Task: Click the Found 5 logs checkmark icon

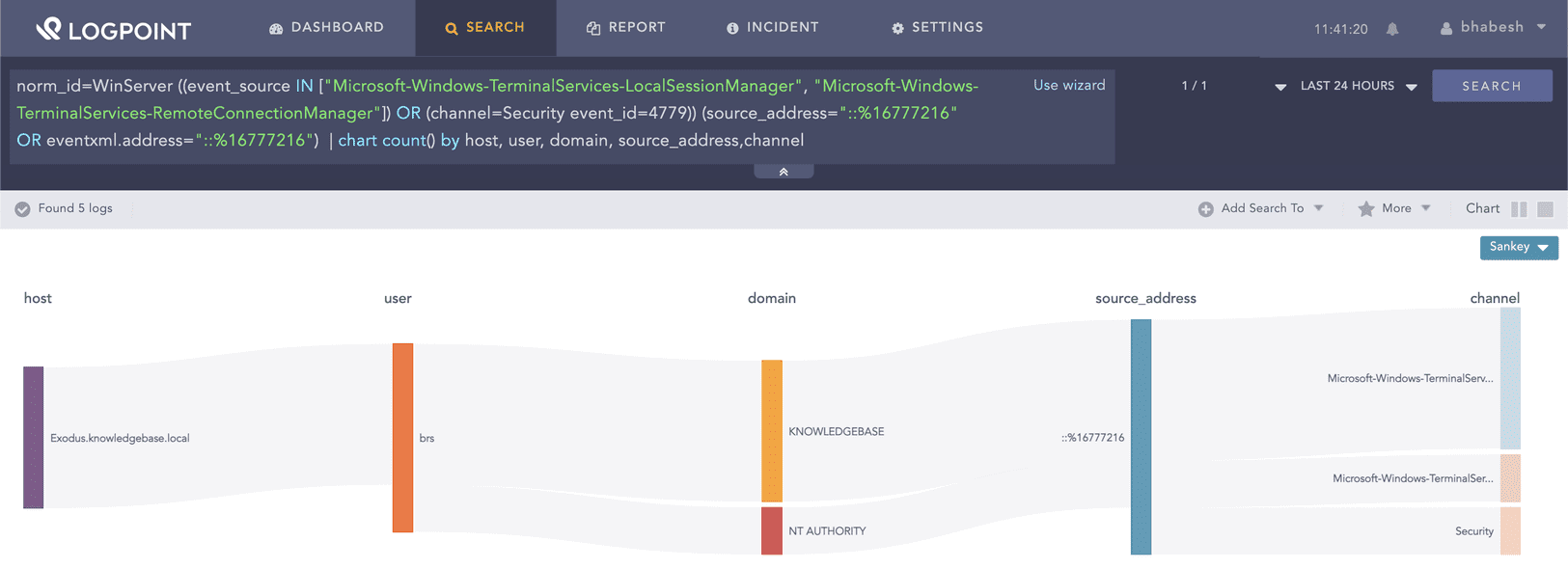Action: click(22, 209)
